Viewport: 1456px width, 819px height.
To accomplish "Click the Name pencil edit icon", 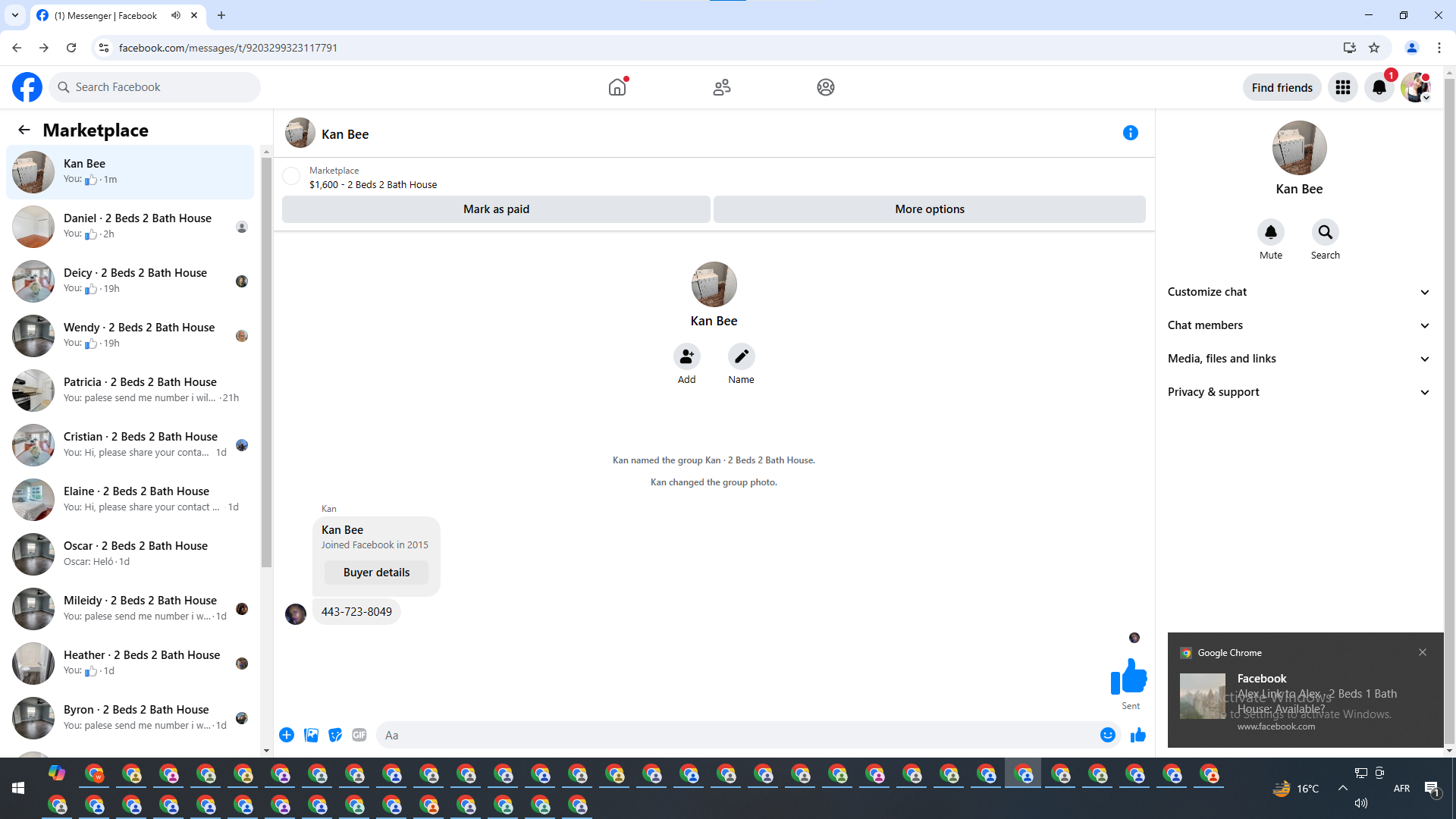I will tap(741, 356).
